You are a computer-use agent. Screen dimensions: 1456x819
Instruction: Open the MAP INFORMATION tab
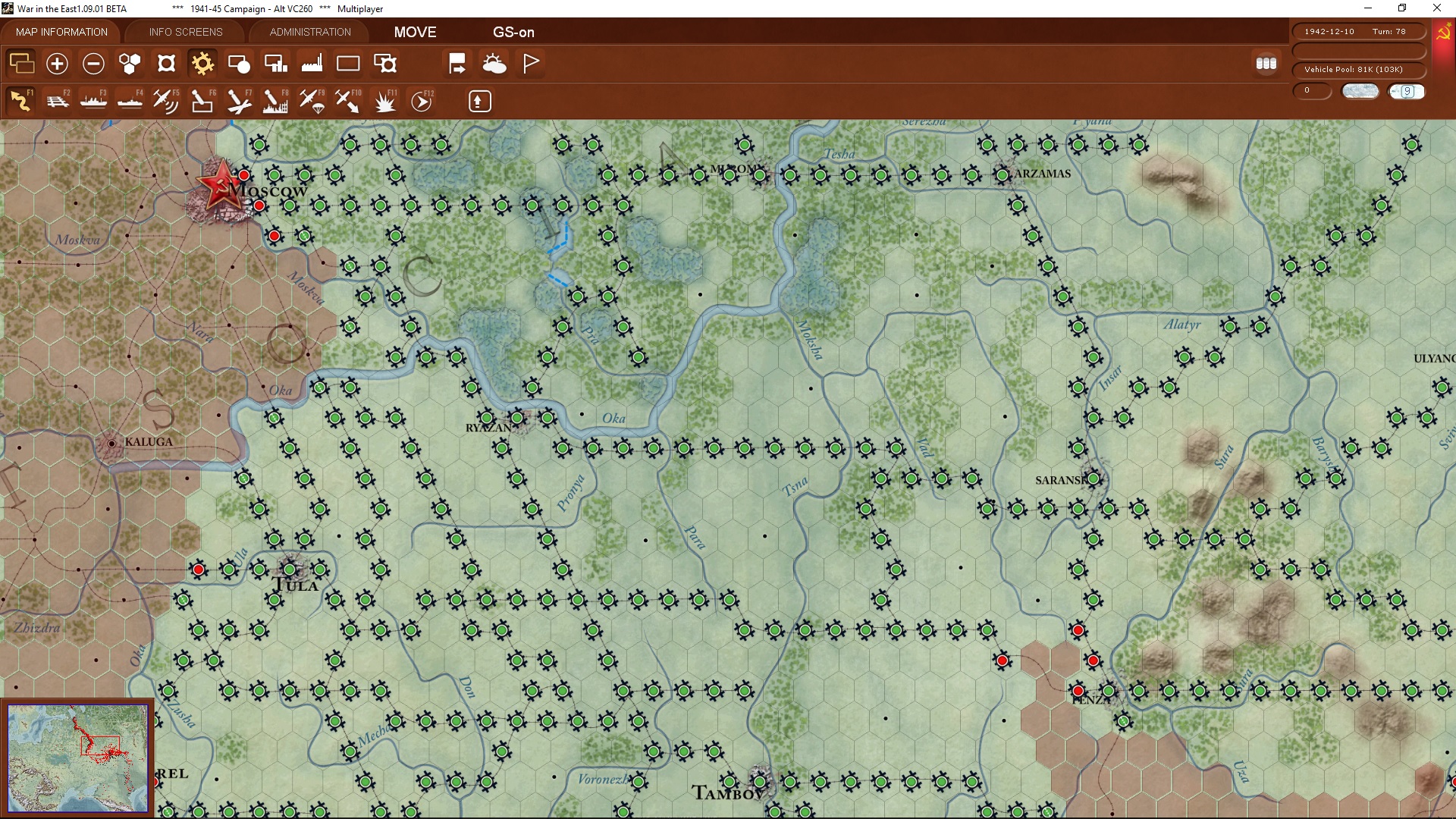61,32
